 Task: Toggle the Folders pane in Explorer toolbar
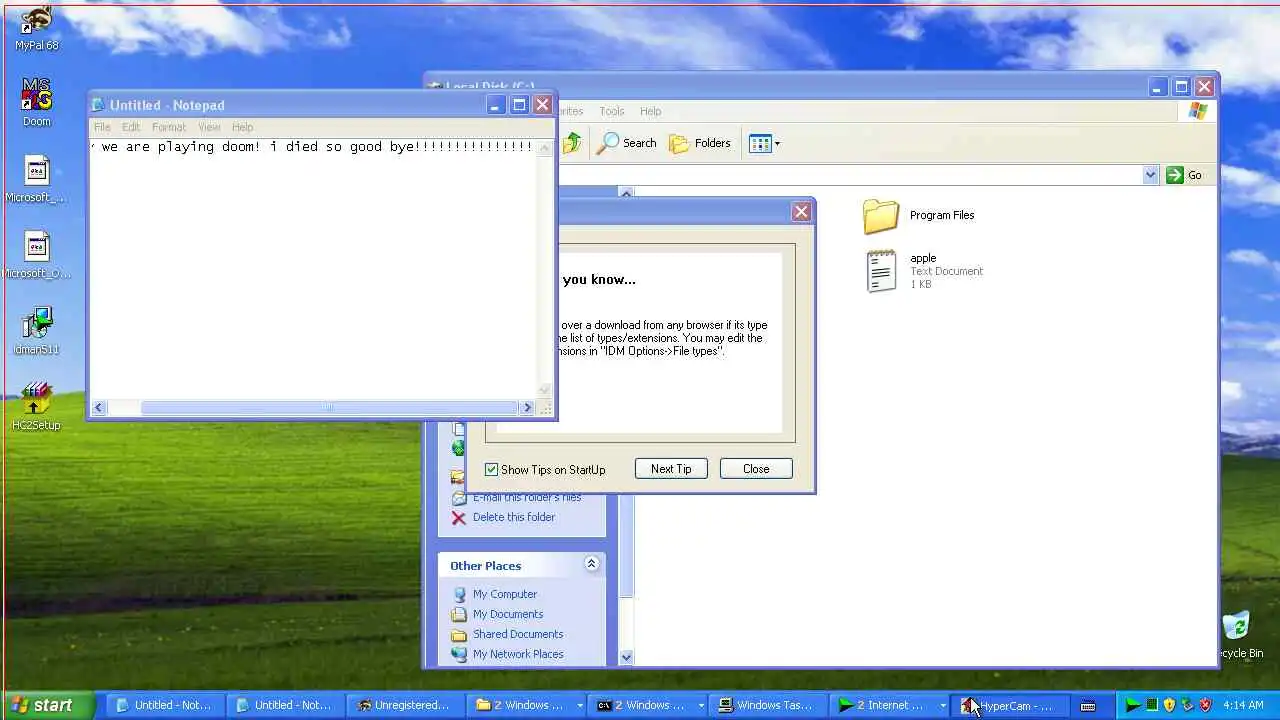pos(700,143)
